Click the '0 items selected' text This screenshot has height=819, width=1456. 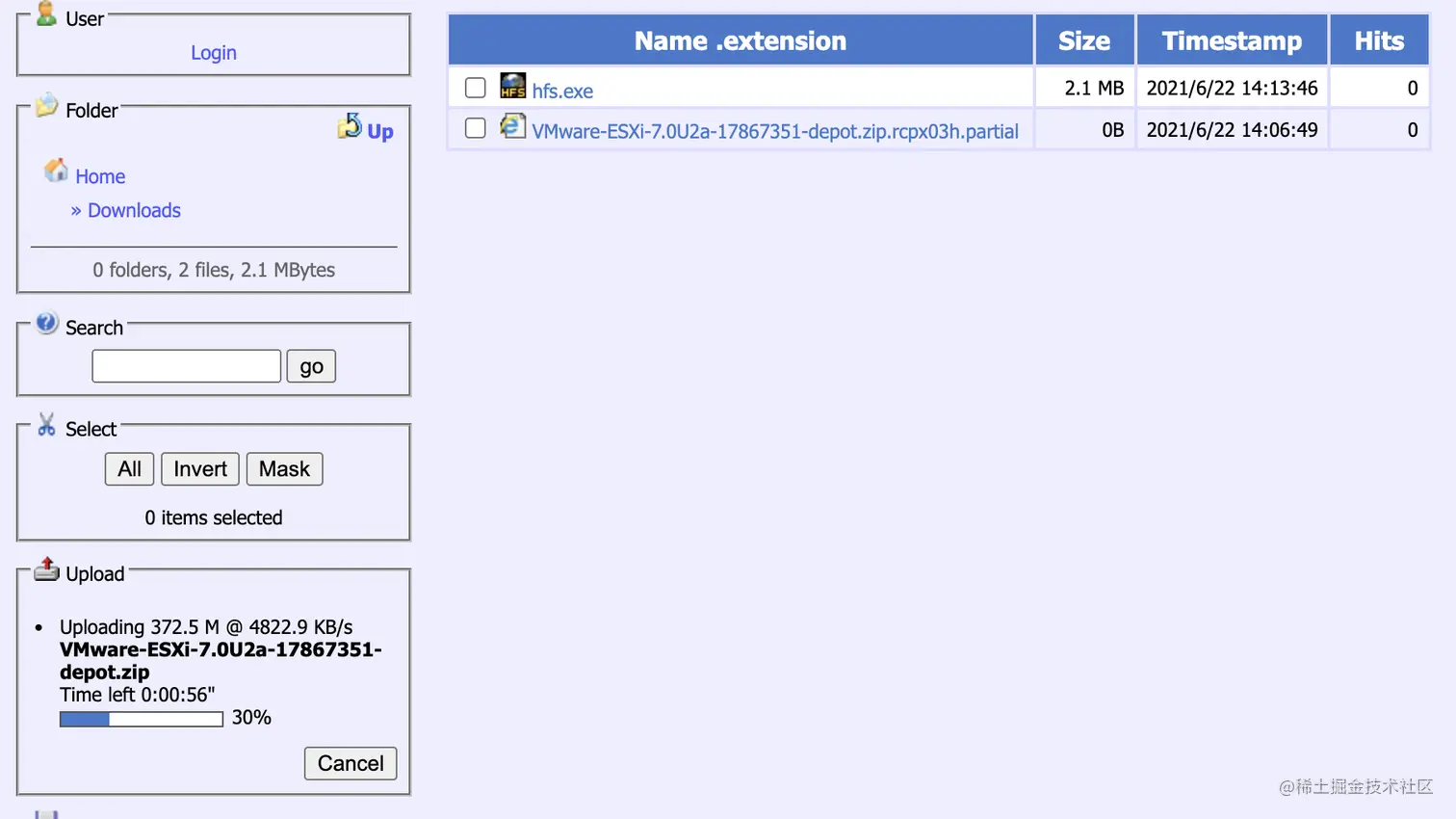[214, 517]
